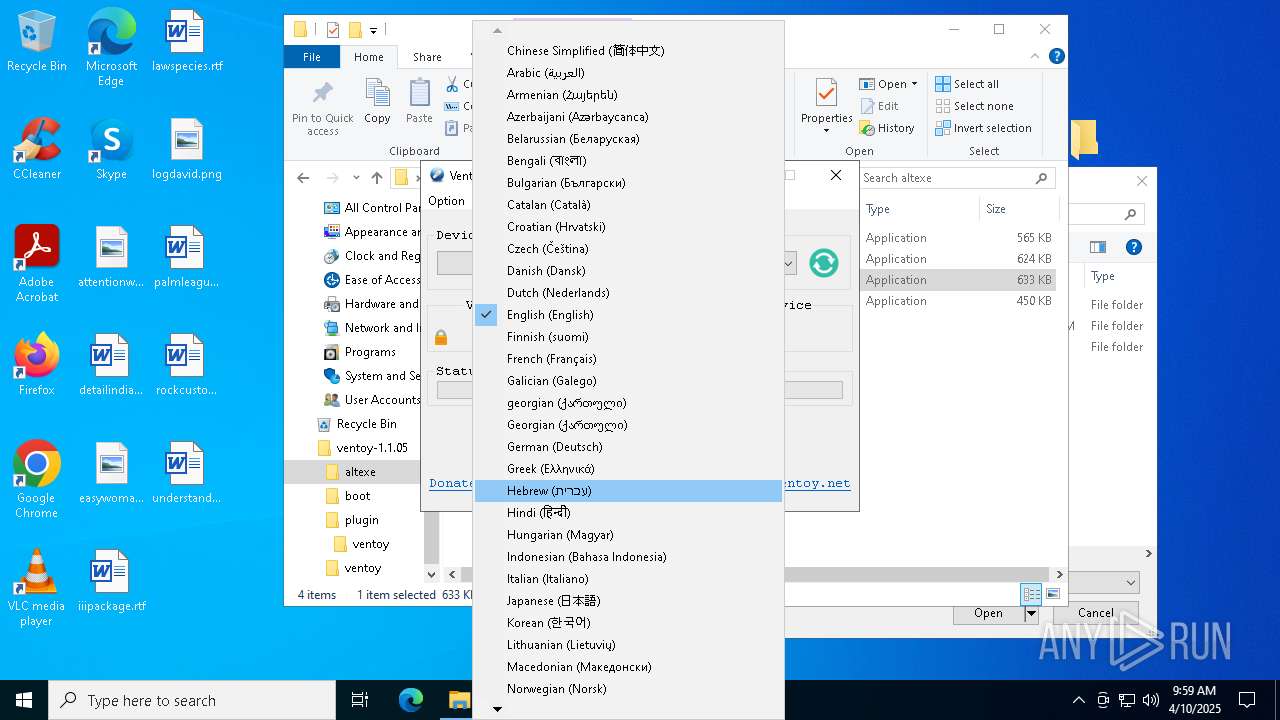Click Select all in ribbon
The width and height of the screenshot is (1280, 720).
967,84
